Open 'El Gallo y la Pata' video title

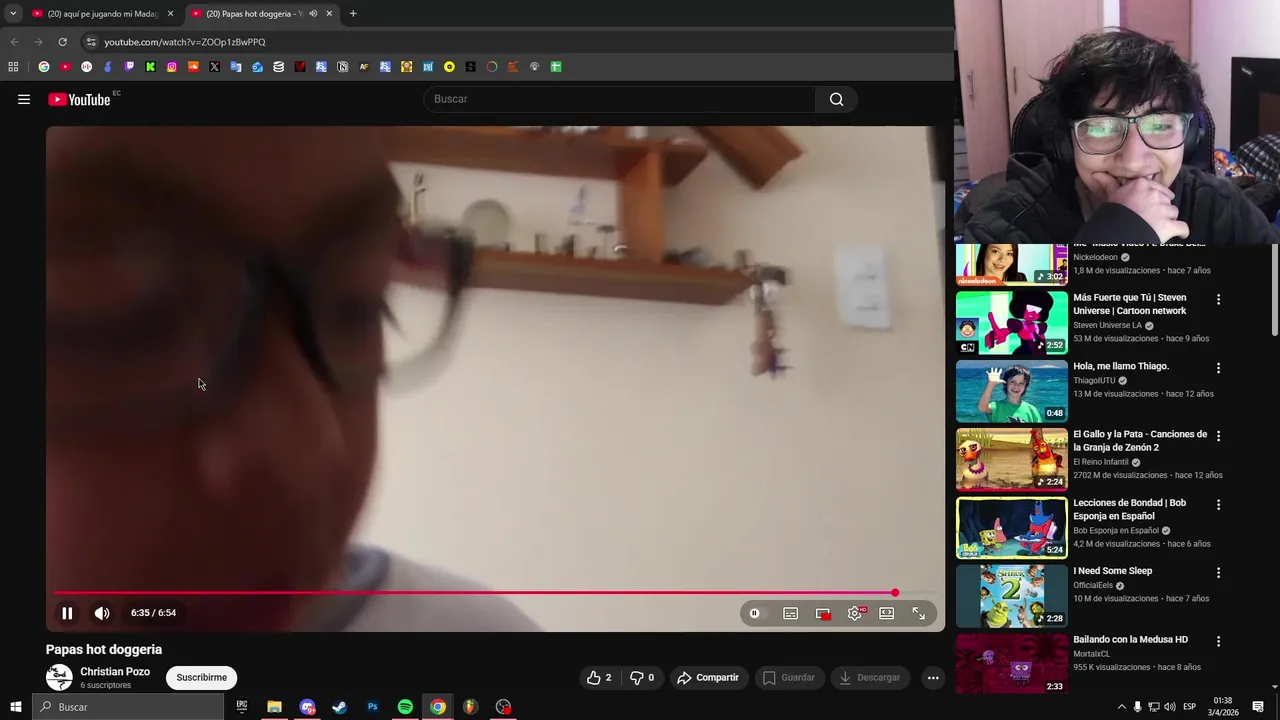pyautogui.click(x=1140, y=441)
